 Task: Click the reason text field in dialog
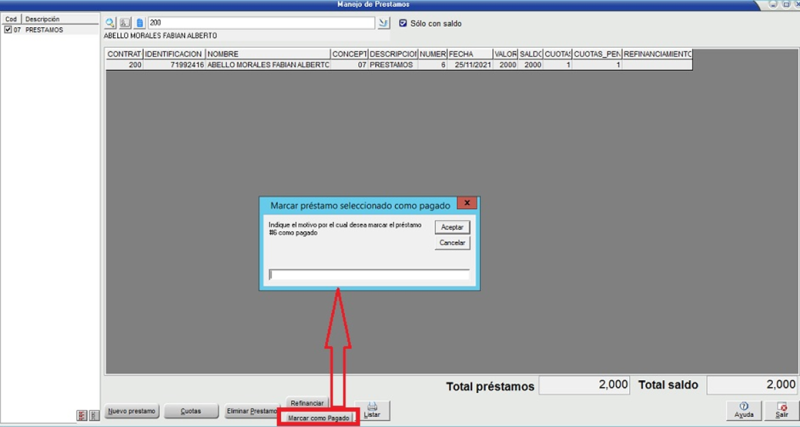point(369,273)
